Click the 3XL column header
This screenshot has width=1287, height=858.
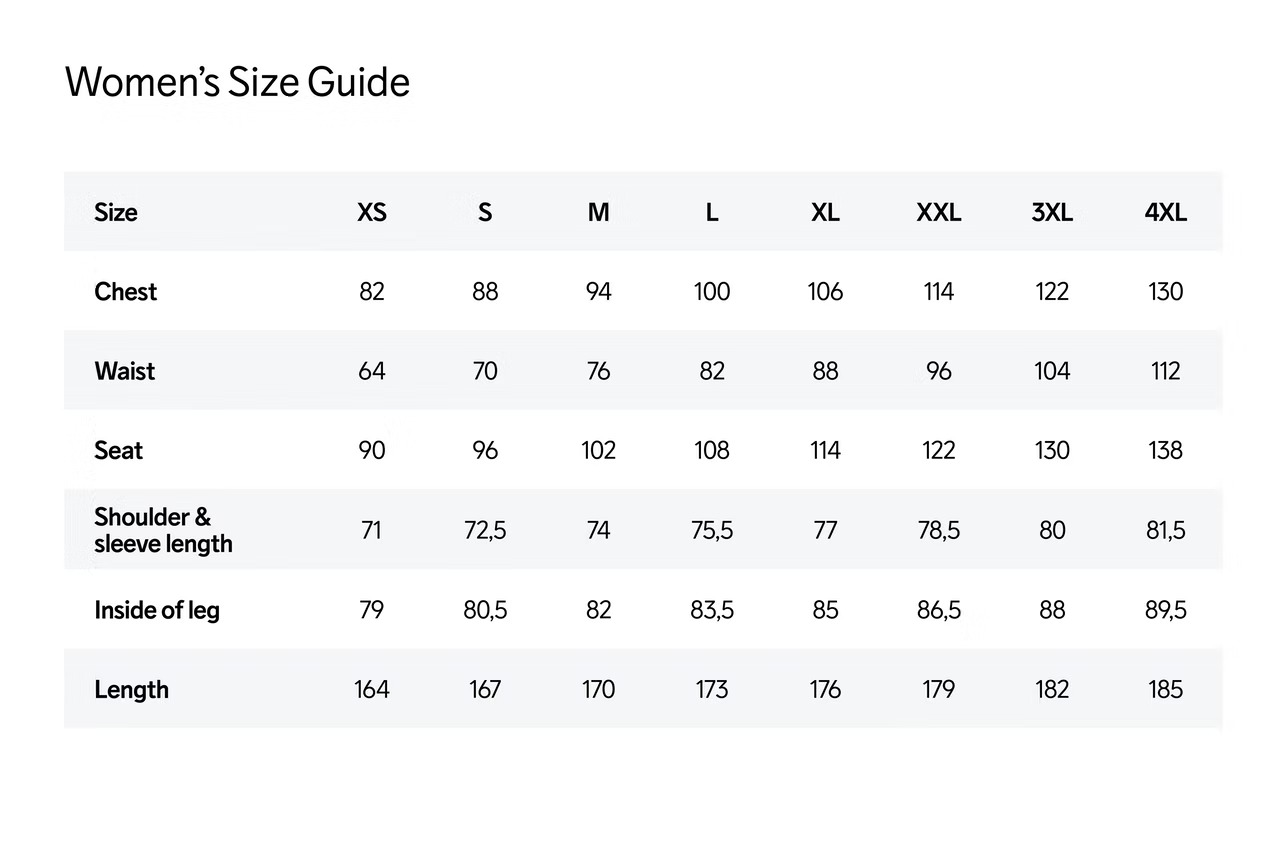(1052, 212)
